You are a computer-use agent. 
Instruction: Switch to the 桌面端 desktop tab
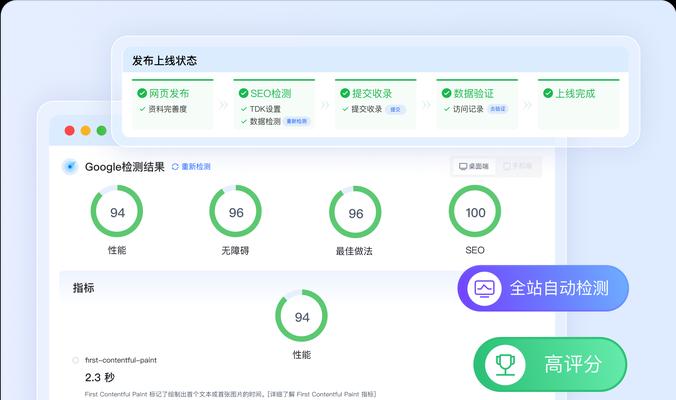(473, 166)
